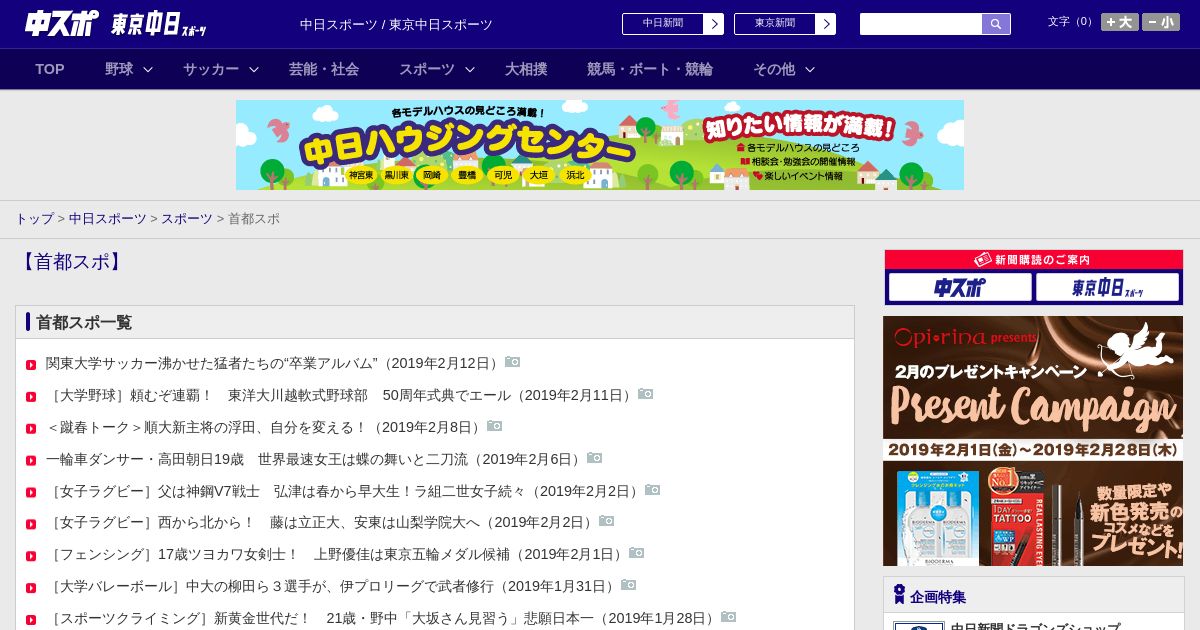This screenshot has height=630, width=1200.
Task: Click 中スポ subscription guide button
Action: [960, 288]
